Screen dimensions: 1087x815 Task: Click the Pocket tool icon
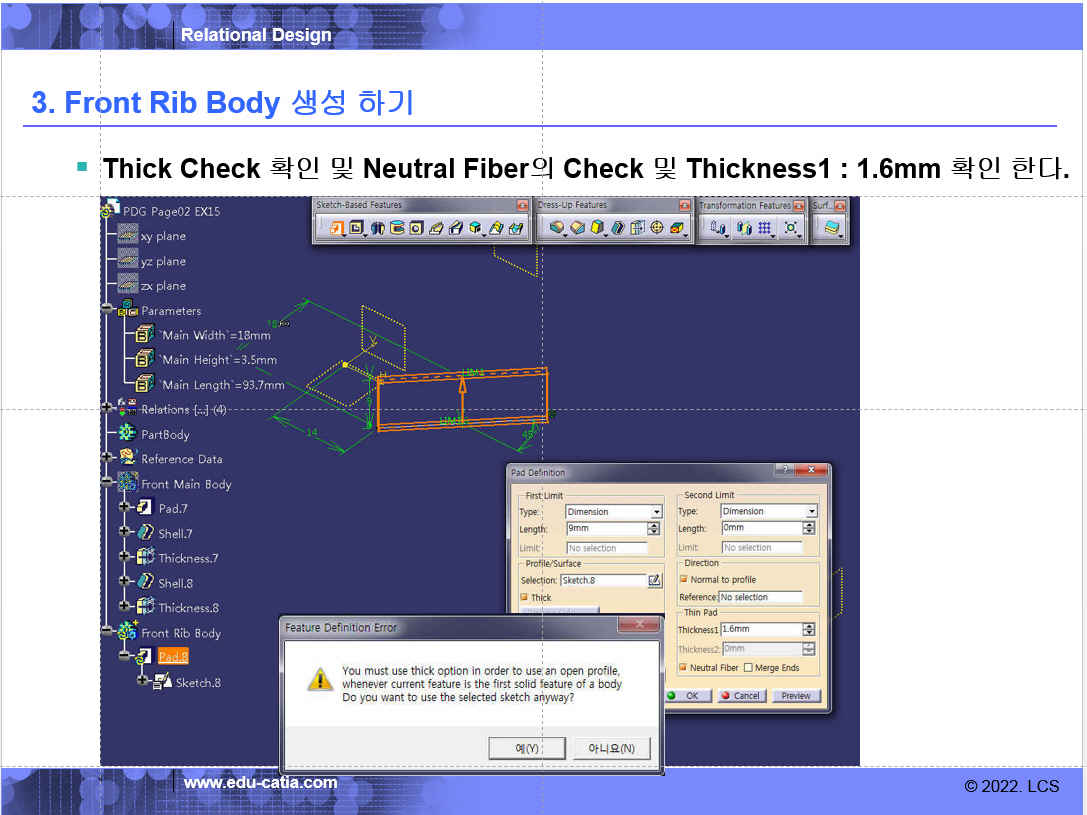(x=355, y=228)
